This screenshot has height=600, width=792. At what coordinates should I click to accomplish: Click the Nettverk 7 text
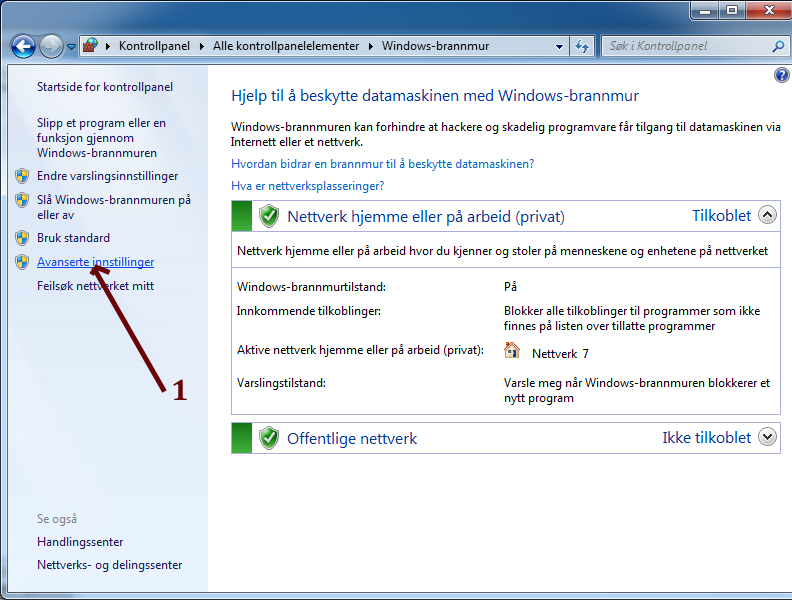pos(560,354)
